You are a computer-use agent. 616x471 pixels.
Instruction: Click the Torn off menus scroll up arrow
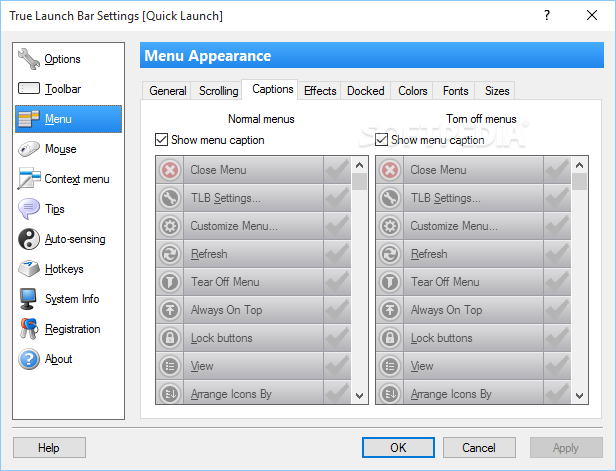(x=579, y=165)
